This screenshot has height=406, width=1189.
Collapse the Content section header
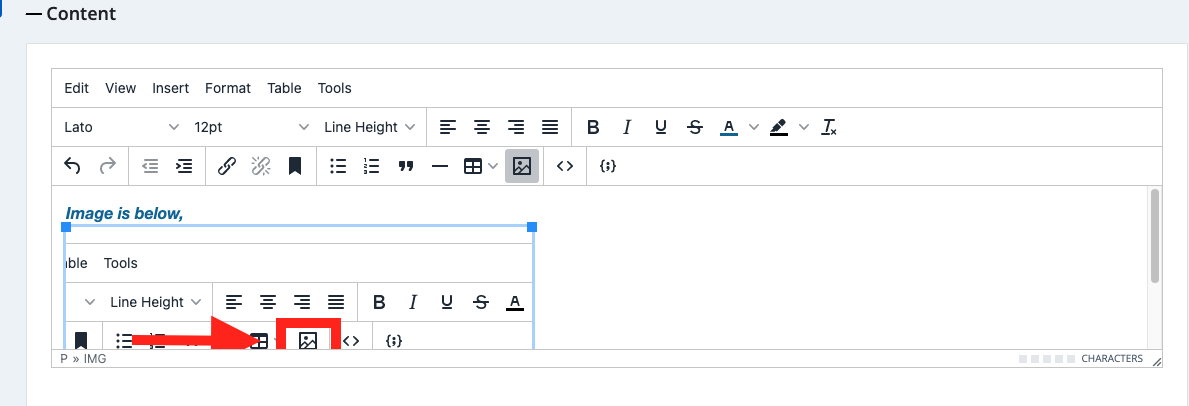[71, 14]
